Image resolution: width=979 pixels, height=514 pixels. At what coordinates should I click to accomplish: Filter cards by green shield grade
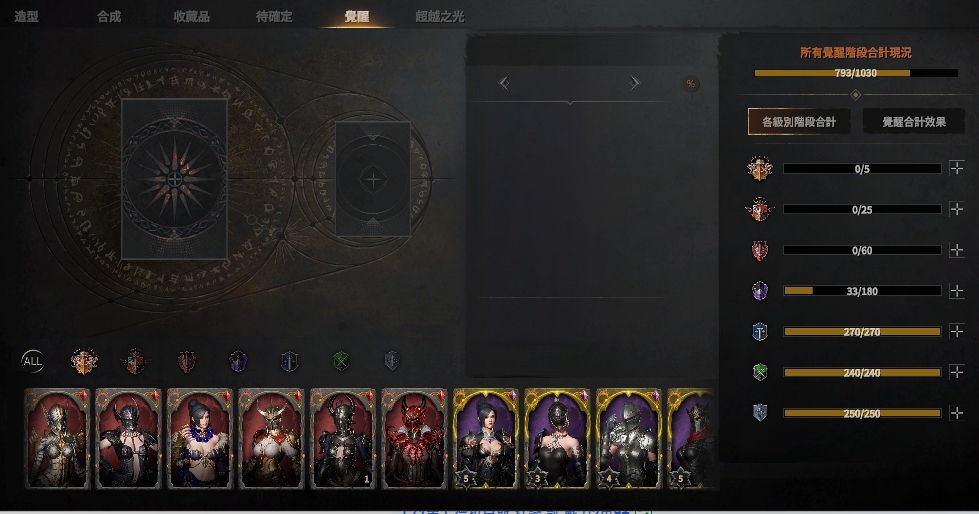tap(340, 361)
